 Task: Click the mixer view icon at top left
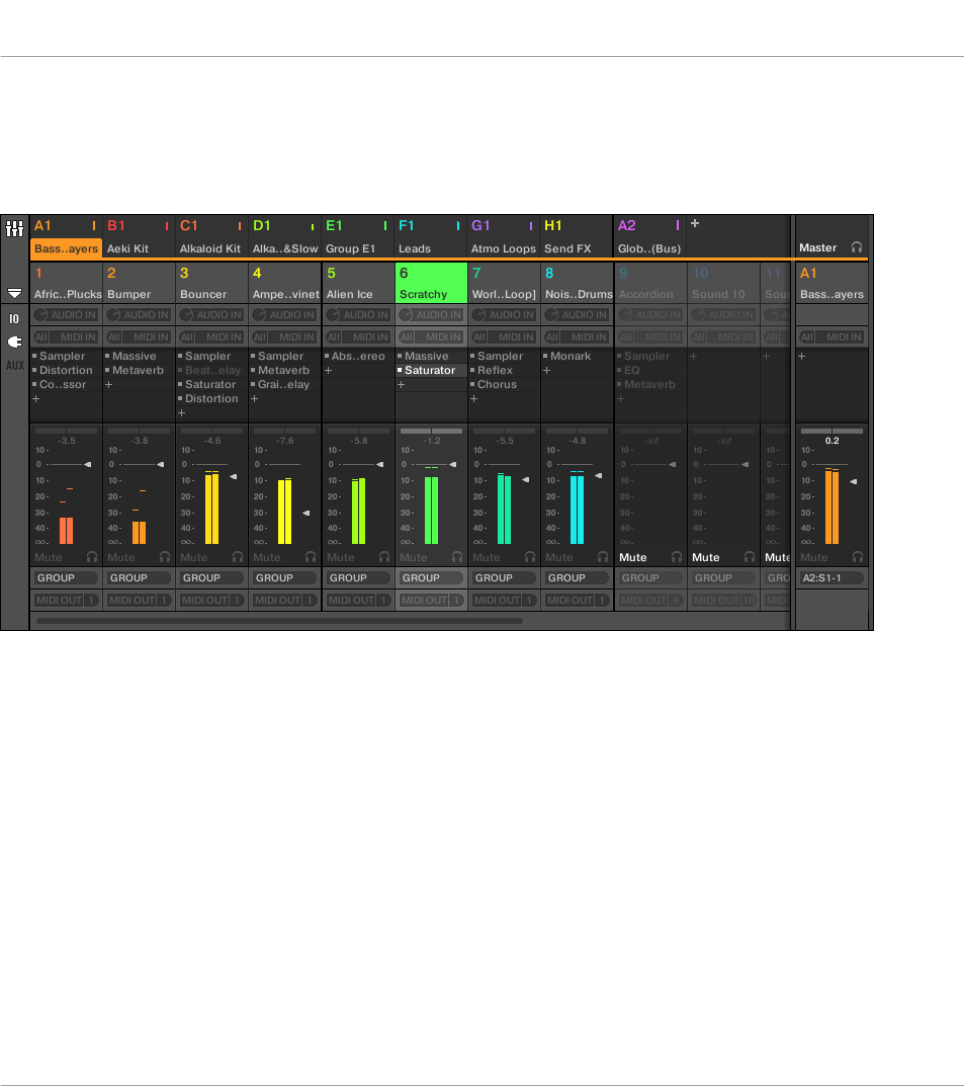tap(15, 228)
